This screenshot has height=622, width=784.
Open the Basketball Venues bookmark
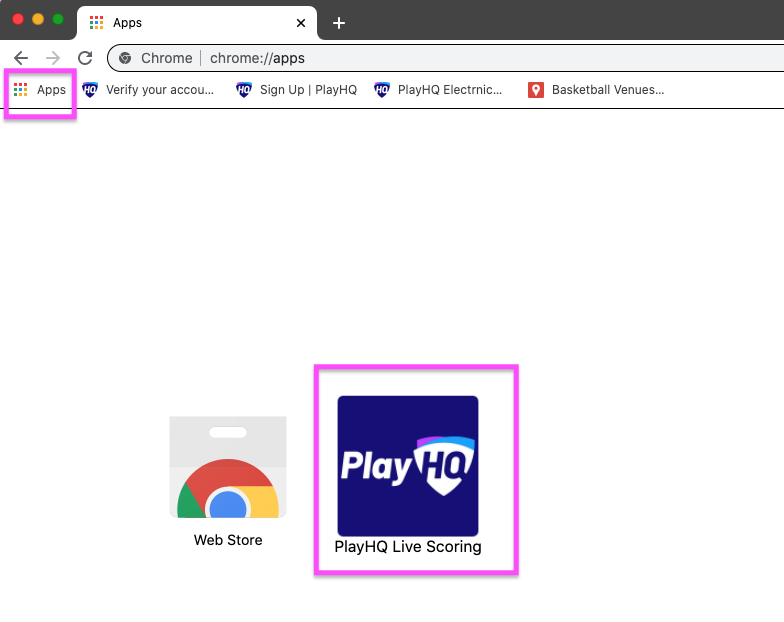(596, 90)
